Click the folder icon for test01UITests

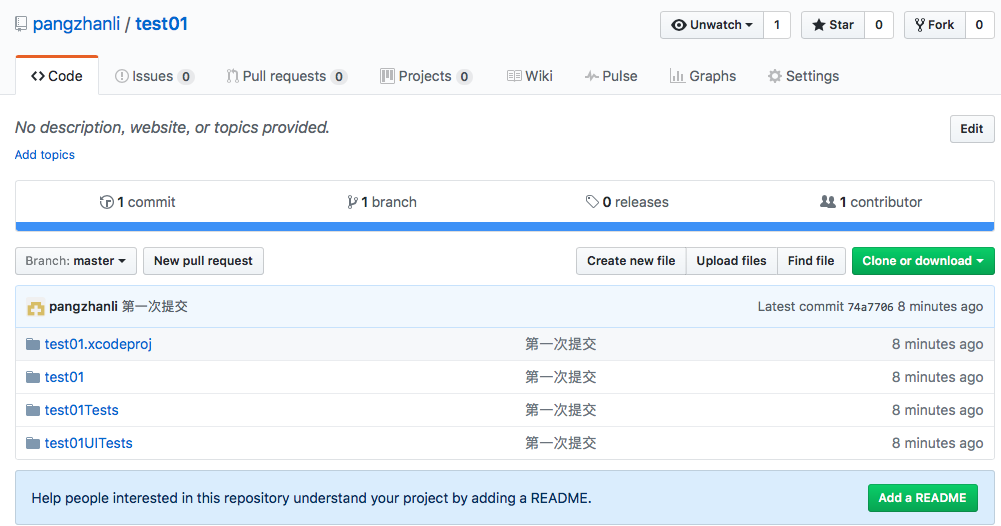tap(33, 443)
